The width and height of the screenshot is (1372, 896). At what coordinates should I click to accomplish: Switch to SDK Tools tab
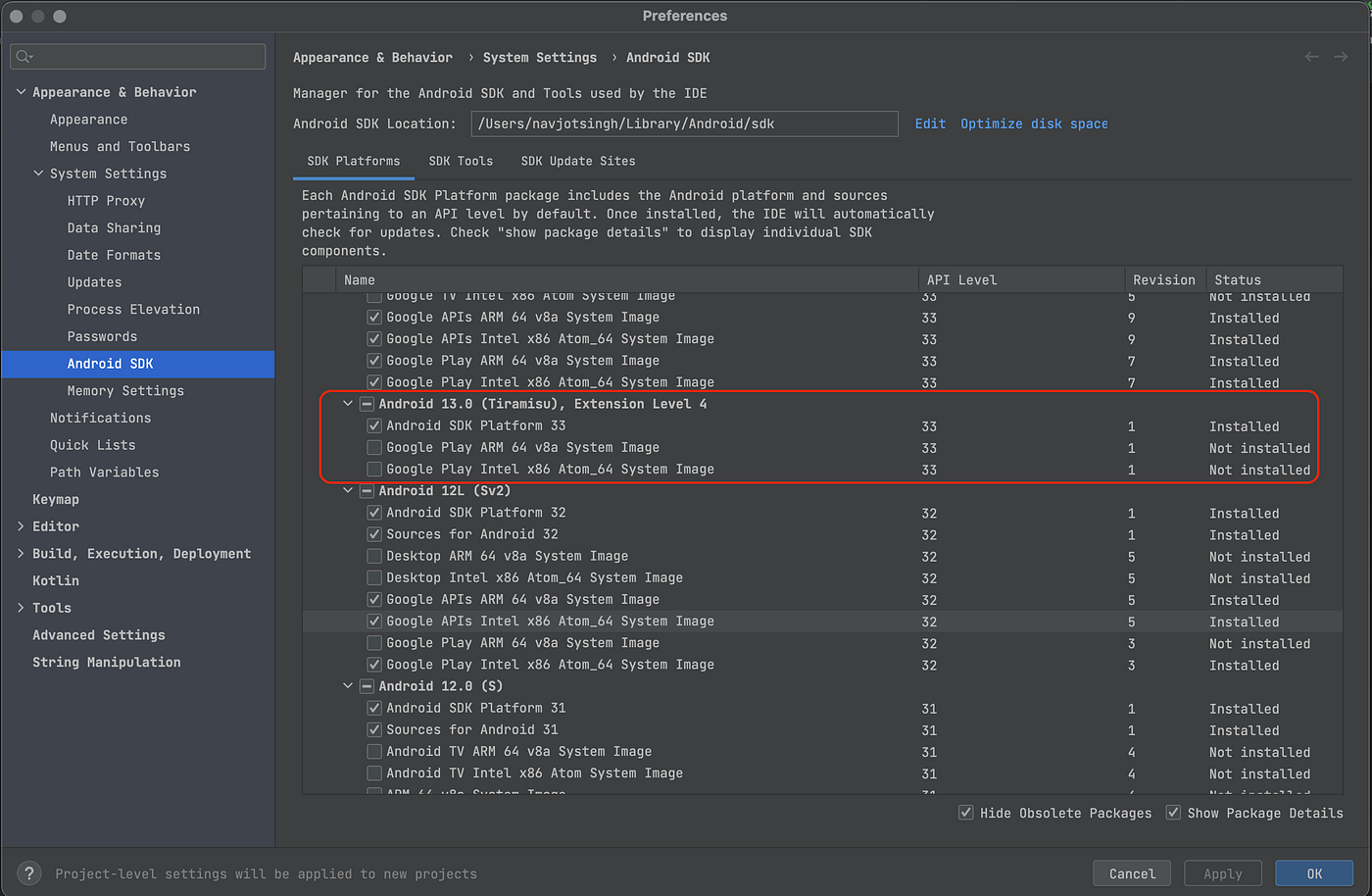tap(461, 161)
